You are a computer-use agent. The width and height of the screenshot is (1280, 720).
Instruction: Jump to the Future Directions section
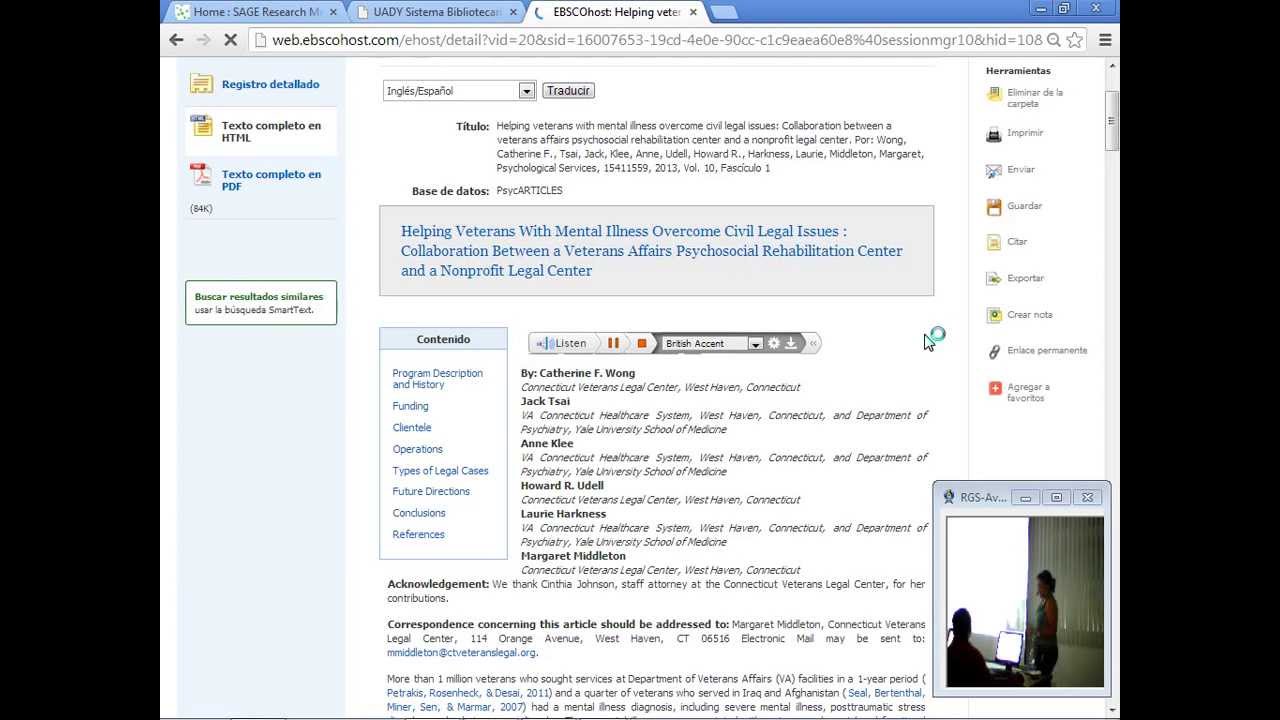[431, 491]
